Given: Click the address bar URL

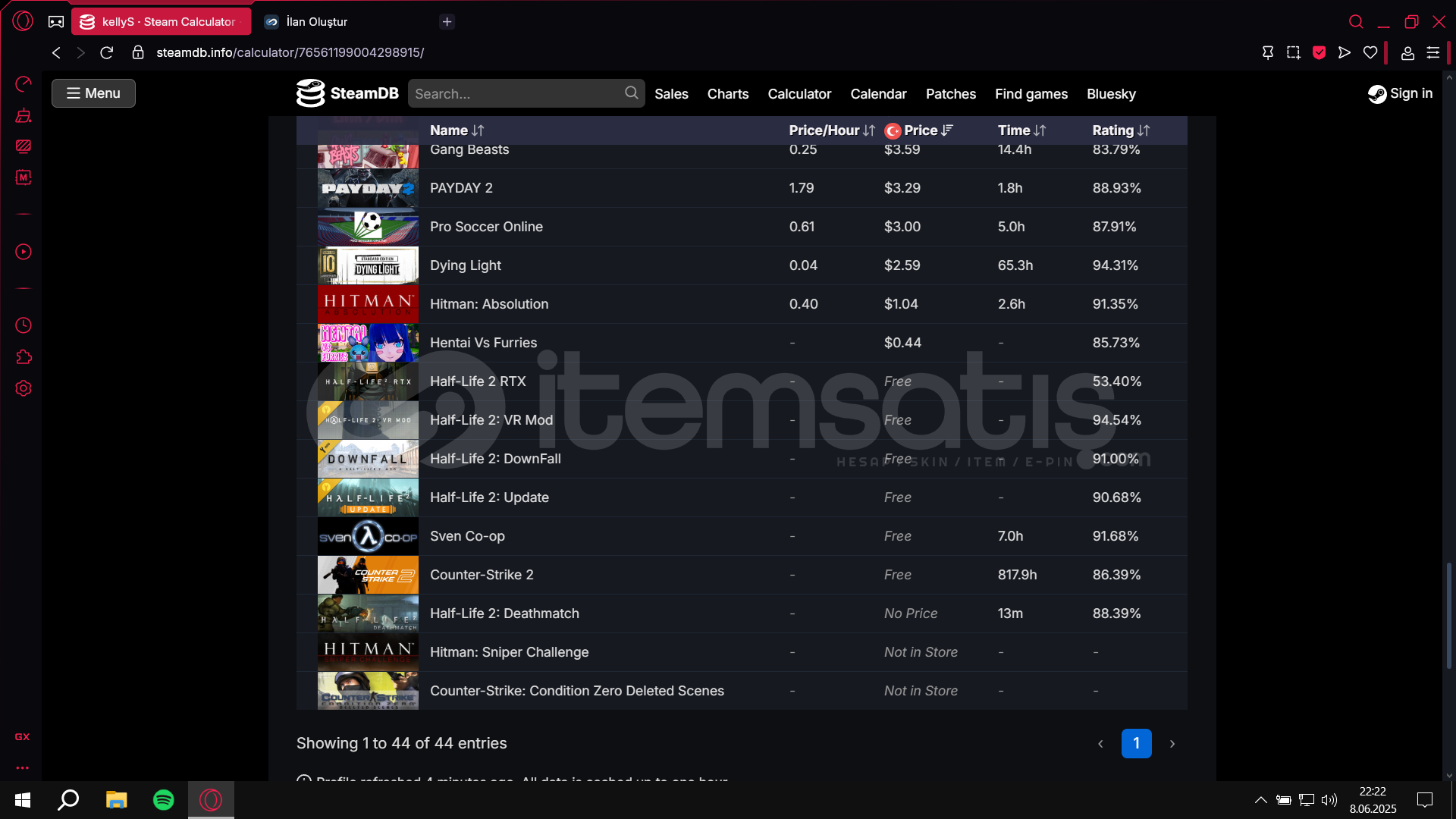Looking at the screenshot, I should pyautogui.click(x=290, y=52).
